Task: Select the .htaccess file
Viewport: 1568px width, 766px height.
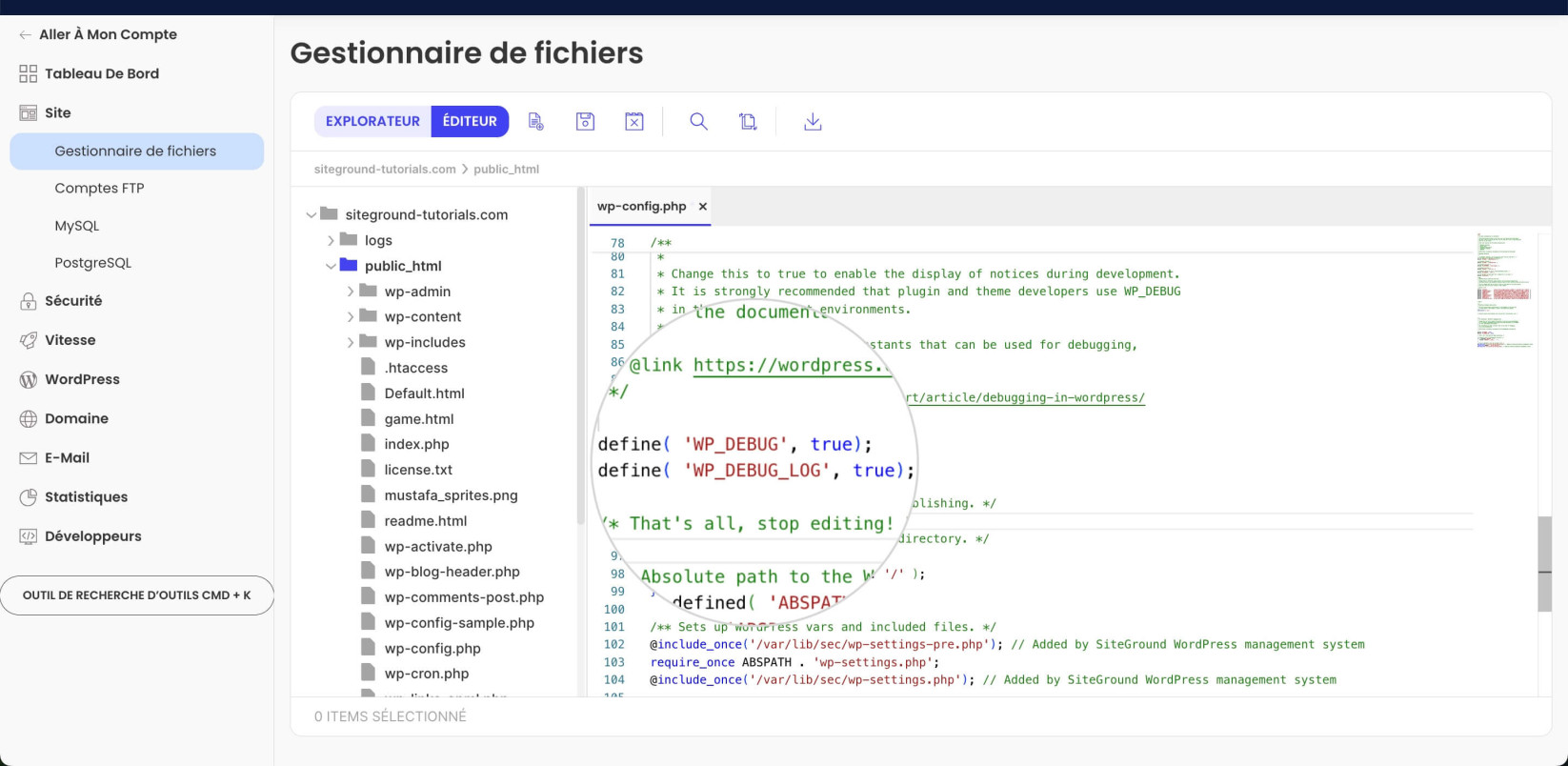Action: coord(415,368)
